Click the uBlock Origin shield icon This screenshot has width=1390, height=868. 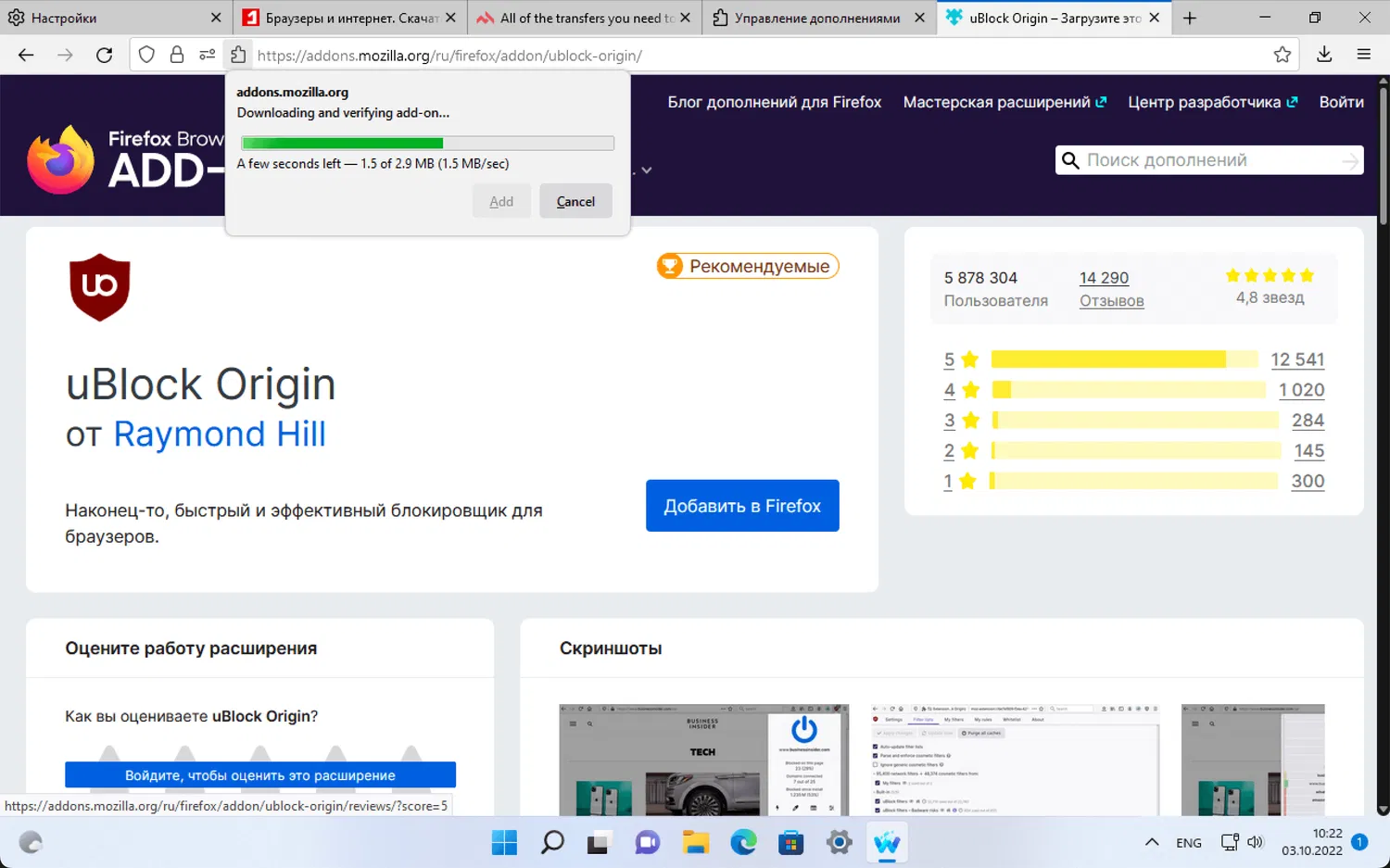click(100, 287)
